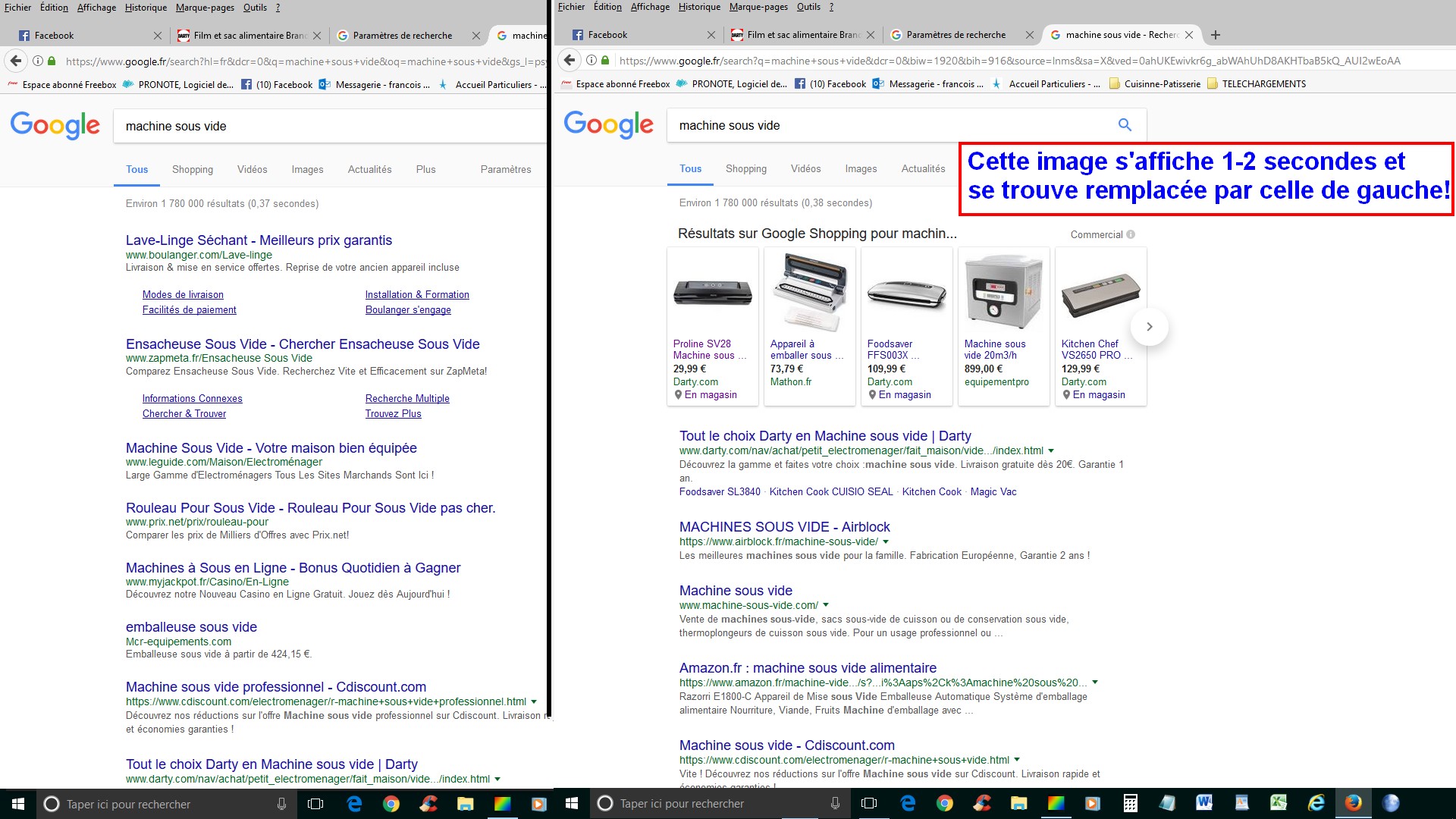Viewport: 1456px width, 819px height.
Task: Expand dropdown arrow beside airblock.fr URL
Action: click(886, 542)
